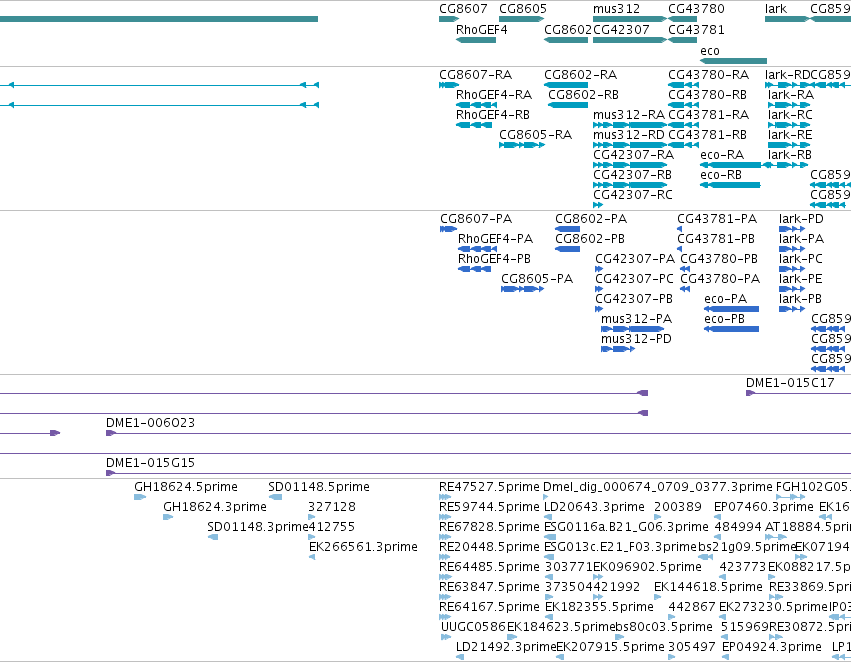Click the 327128 EST feature
Screen dimensions: 851x662
click(312, 517)
